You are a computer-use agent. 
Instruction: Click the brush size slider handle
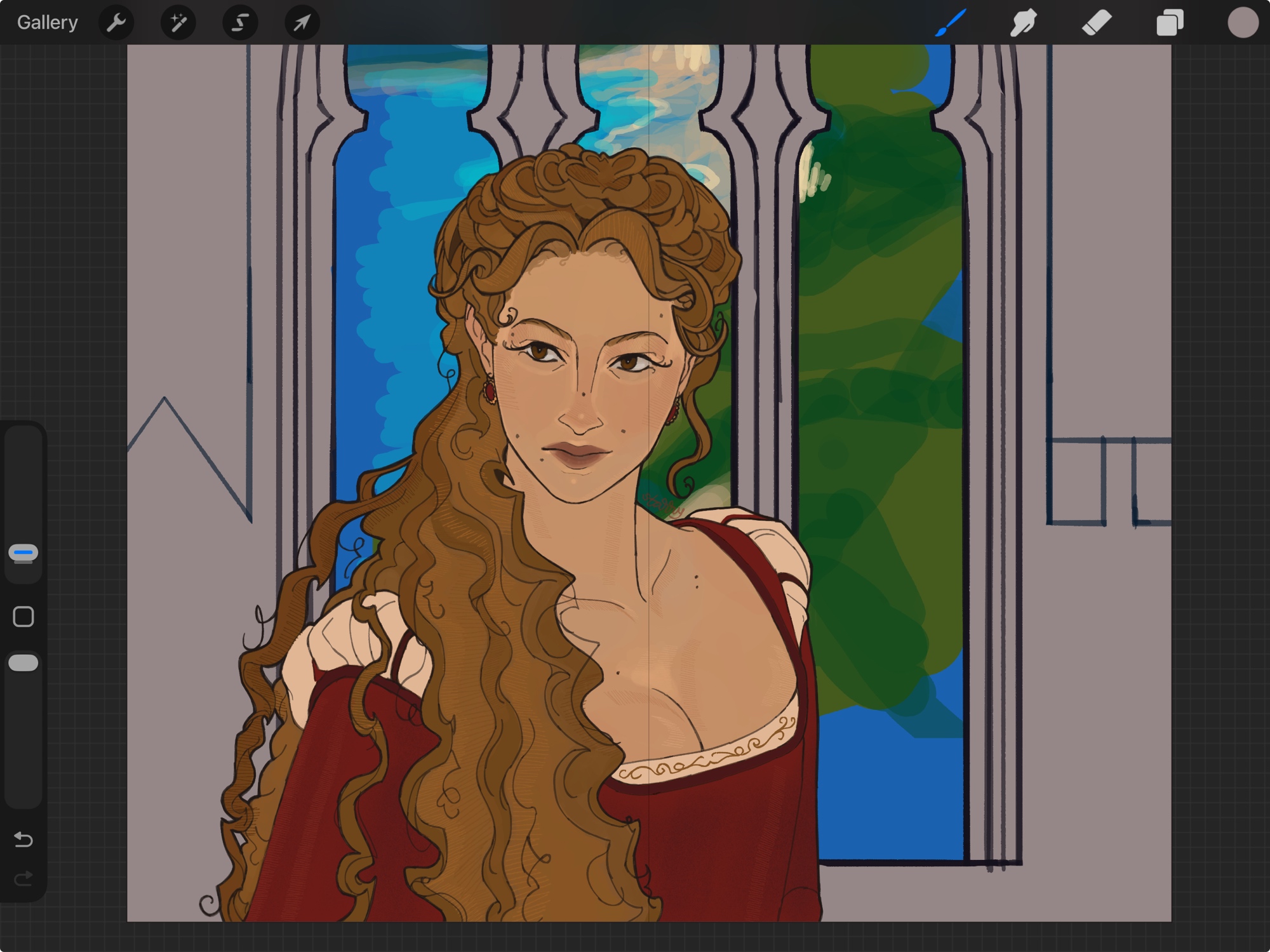click(23, 553)
